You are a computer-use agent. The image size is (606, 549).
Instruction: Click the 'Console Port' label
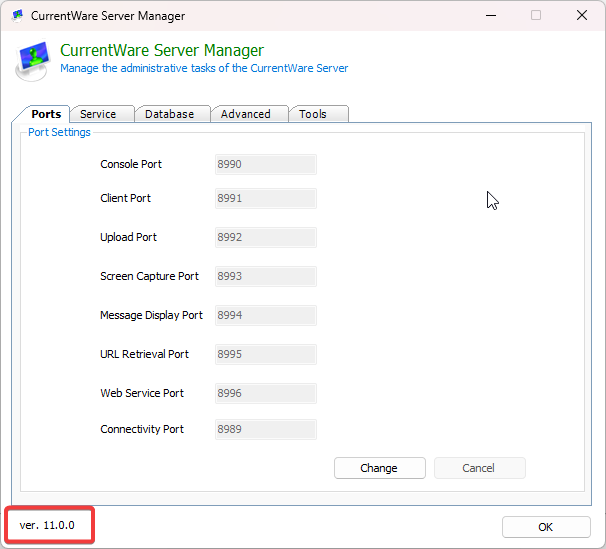[x=131, y=164]
